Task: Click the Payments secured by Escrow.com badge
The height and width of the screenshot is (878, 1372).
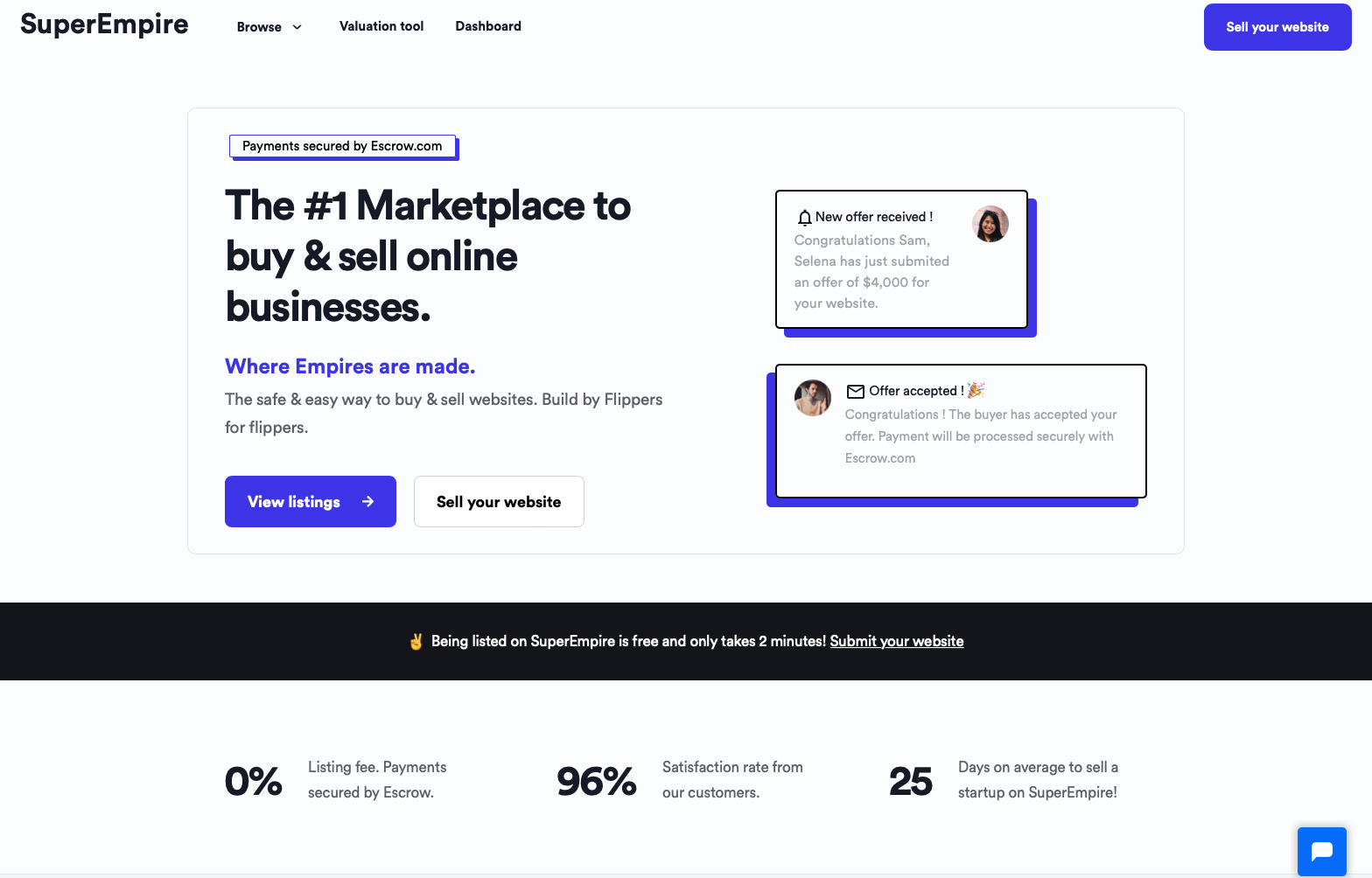Action: [x=342, y=146]
